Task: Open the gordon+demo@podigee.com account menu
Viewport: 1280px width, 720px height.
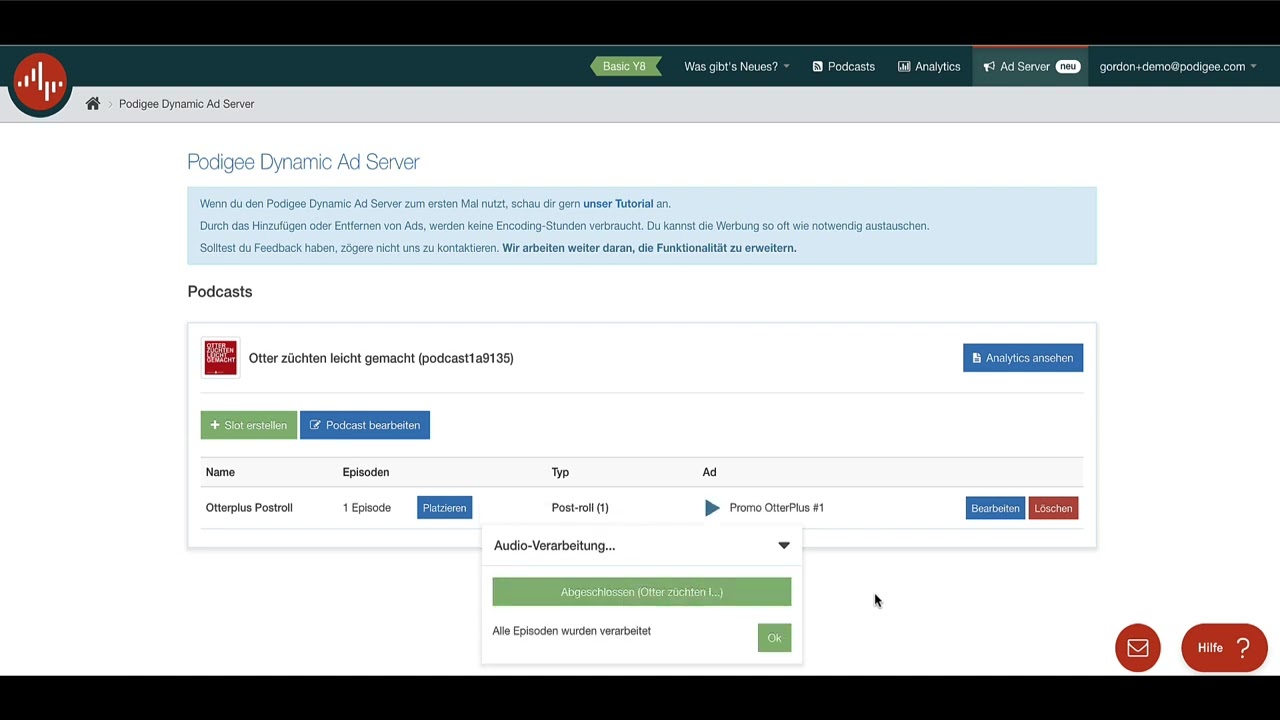Action: tap(1178, 67)
